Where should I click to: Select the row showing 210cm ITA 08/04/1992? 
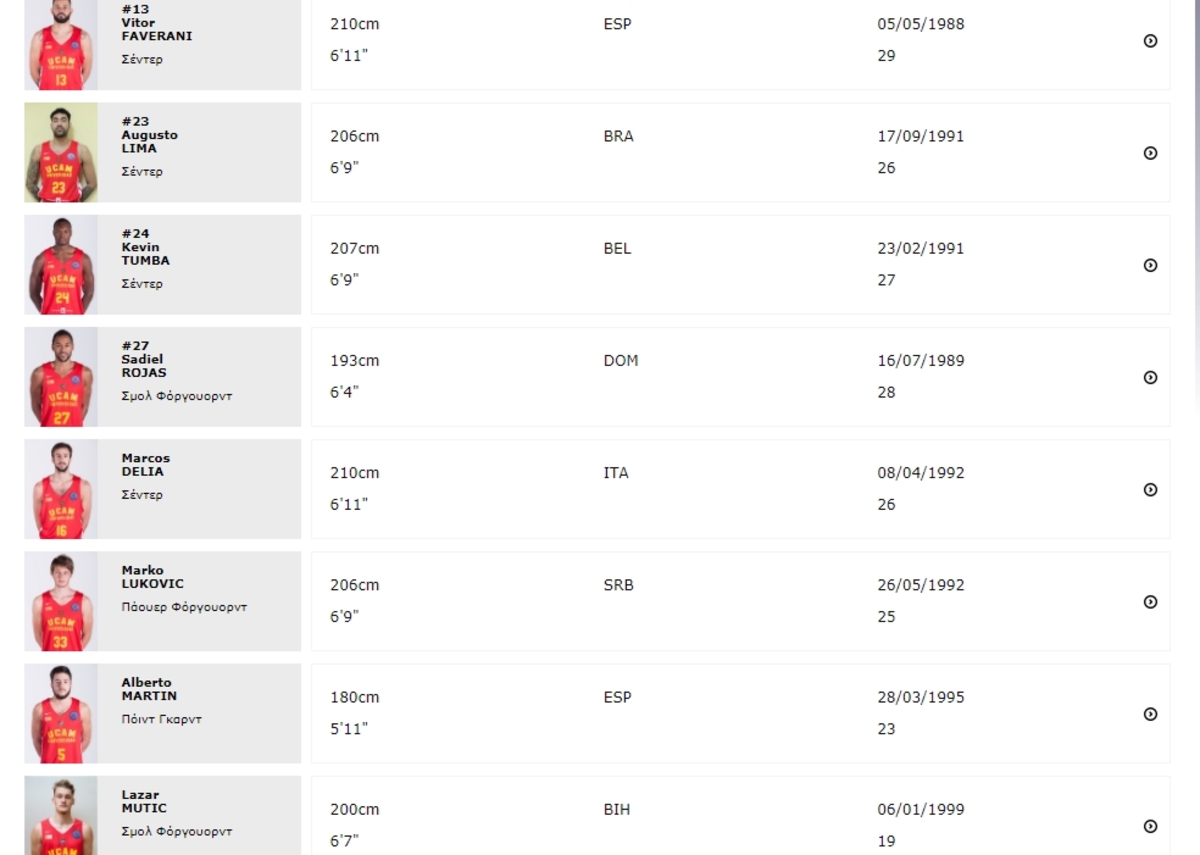(741, 489)
